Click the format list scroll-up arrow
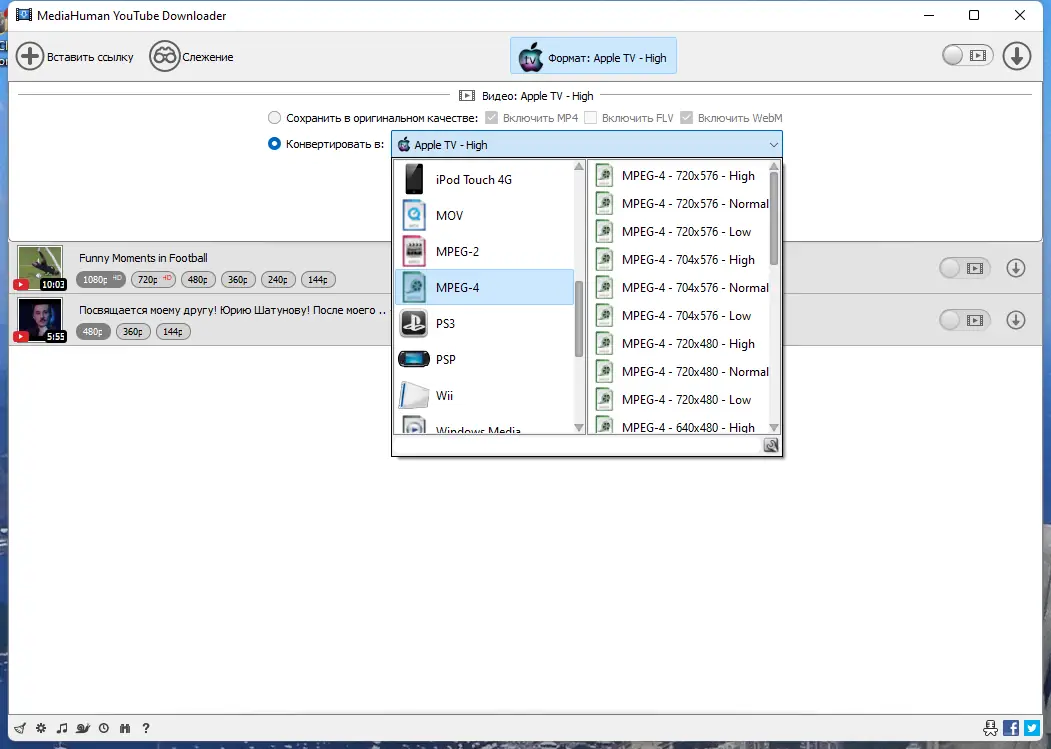 (579, 166)
